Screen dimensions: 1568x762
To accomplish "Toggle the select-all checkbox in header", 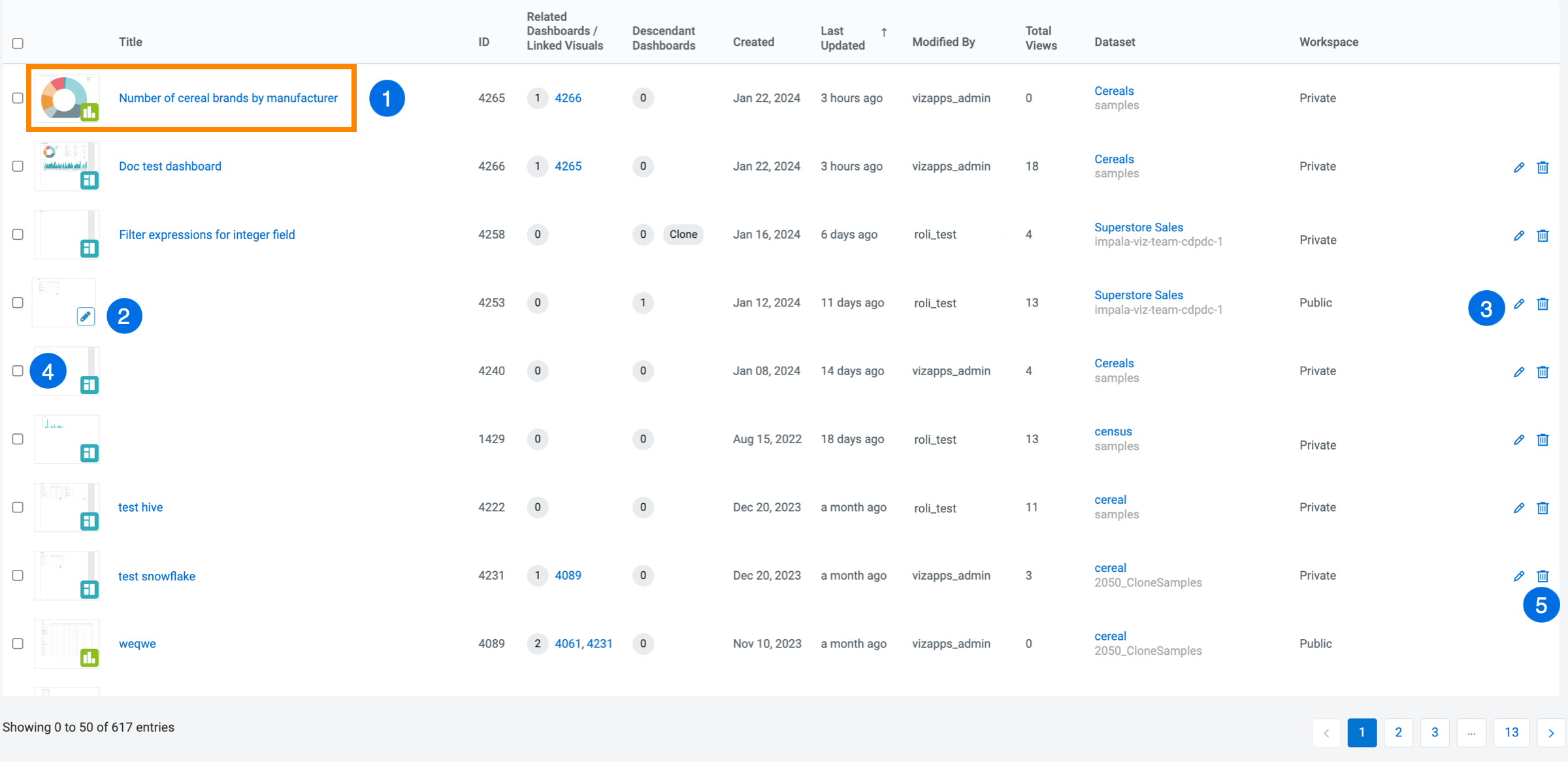I will [18, 43].
